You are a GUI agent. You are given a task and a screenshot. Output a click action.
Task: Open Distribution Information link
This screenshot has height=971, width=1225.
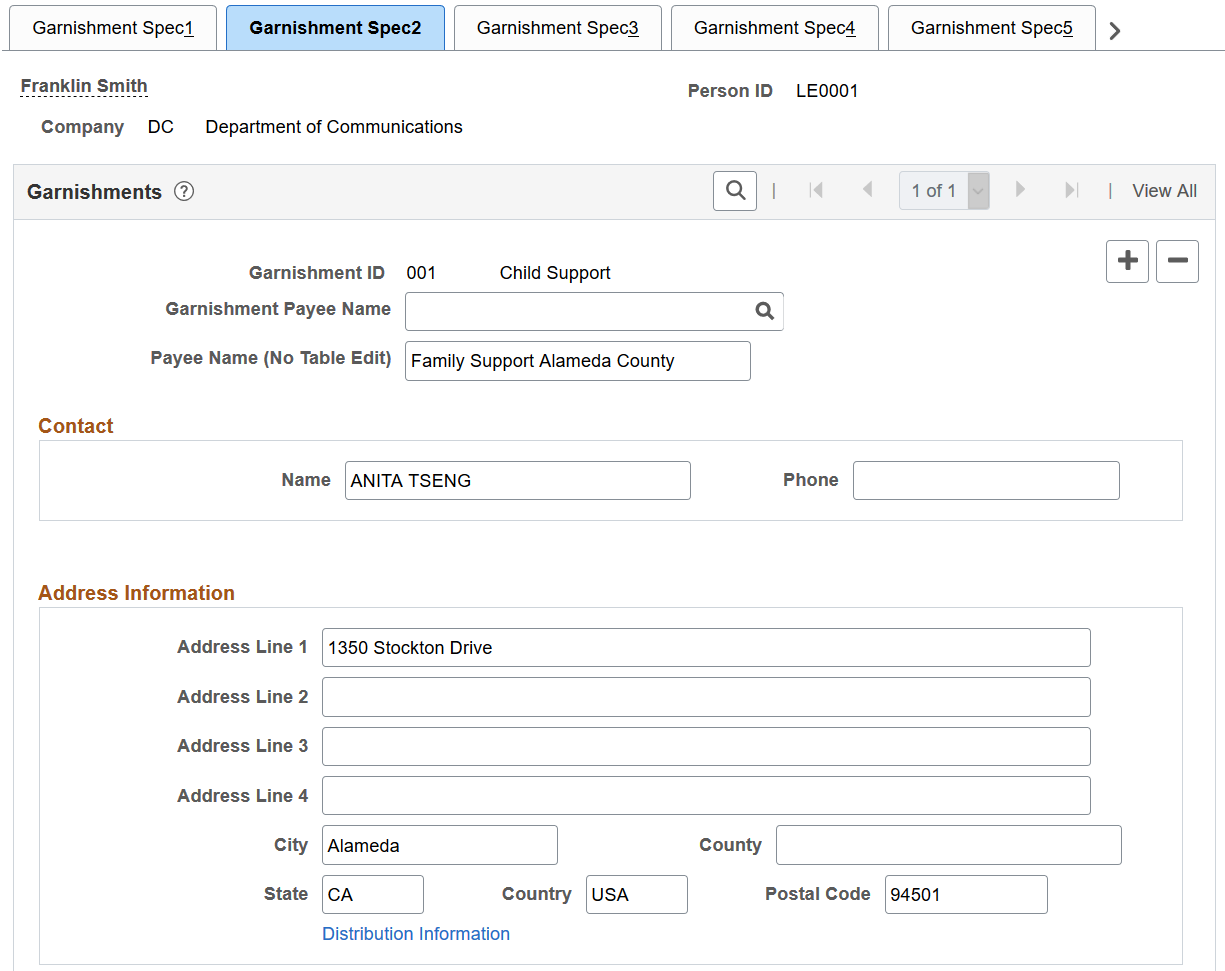pyautogui.click(x=416, y=934)
